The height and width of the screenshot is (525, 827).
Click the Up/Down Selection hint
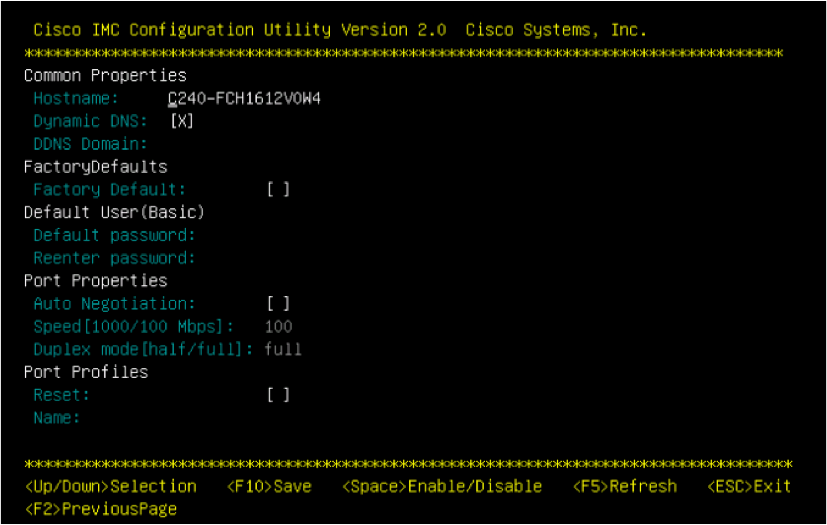pos(111,486)
